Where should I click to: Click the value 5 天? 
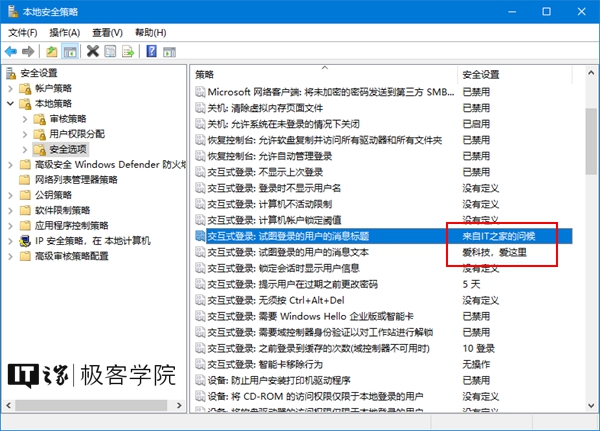[x=471, y=284]
